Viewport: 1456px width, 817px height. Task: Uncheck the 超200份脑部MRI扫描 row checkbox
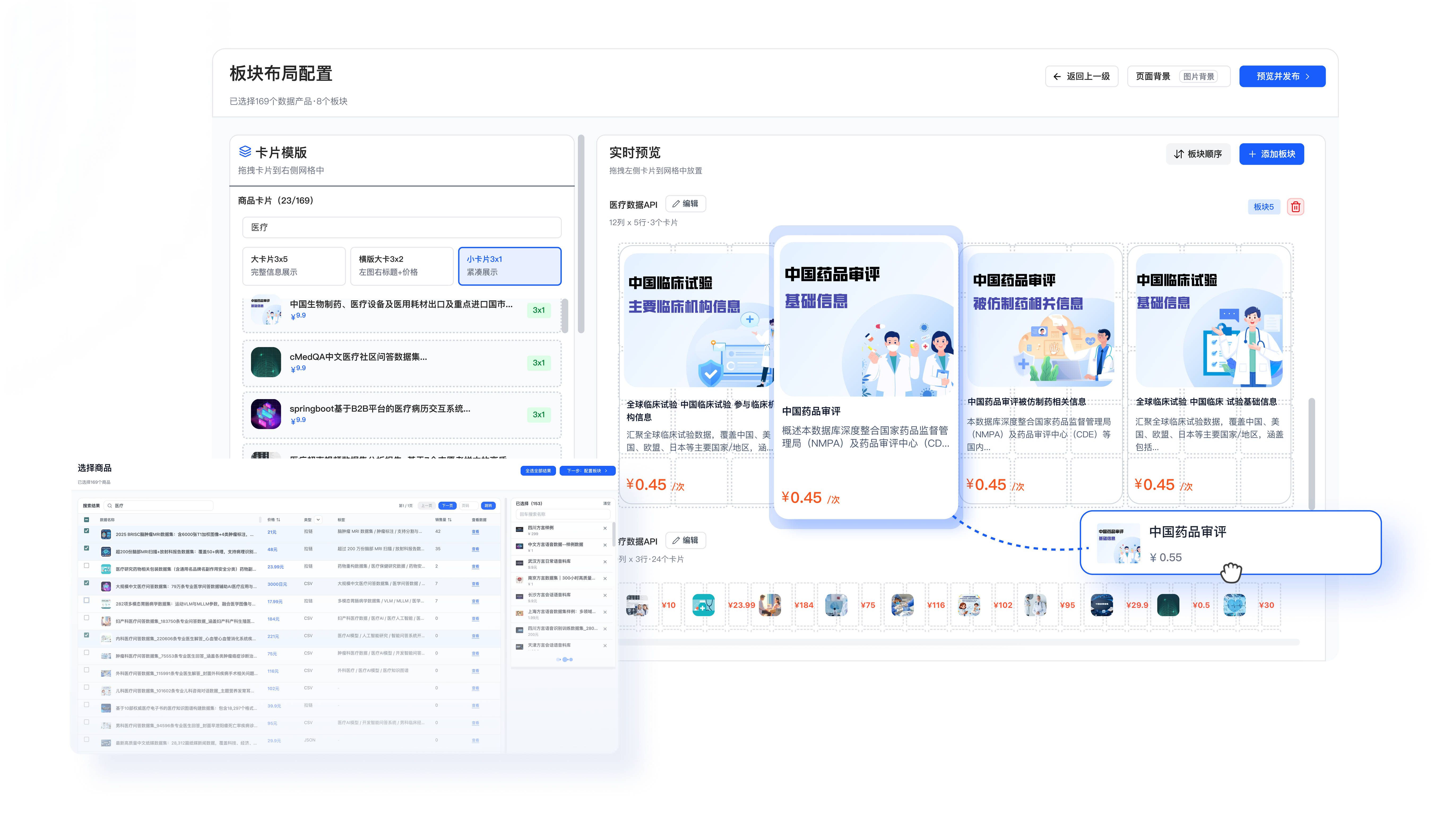coord(87,548)
